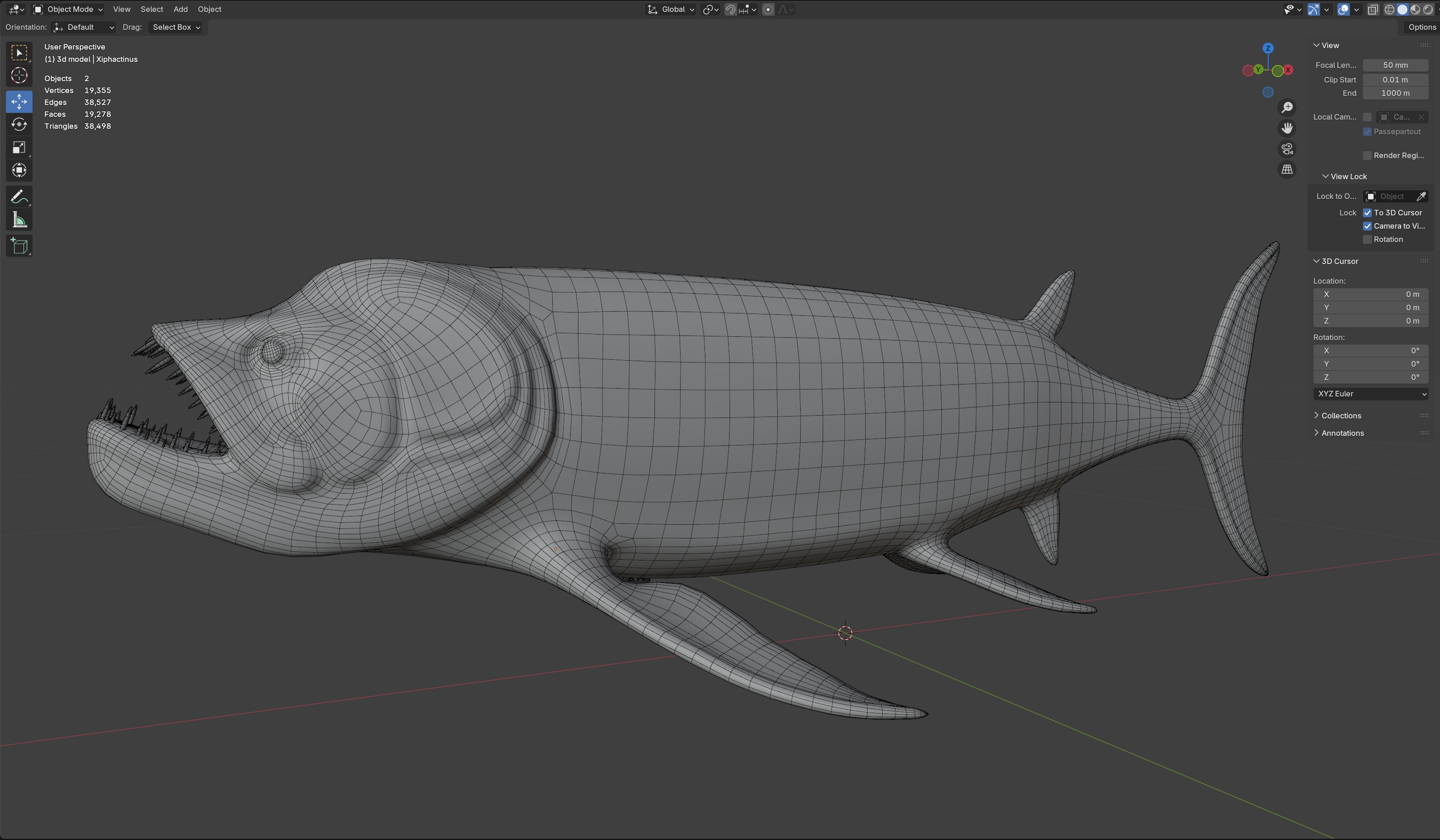Expand the Collections panel
1440x840 pixels.
point(1341,416)
